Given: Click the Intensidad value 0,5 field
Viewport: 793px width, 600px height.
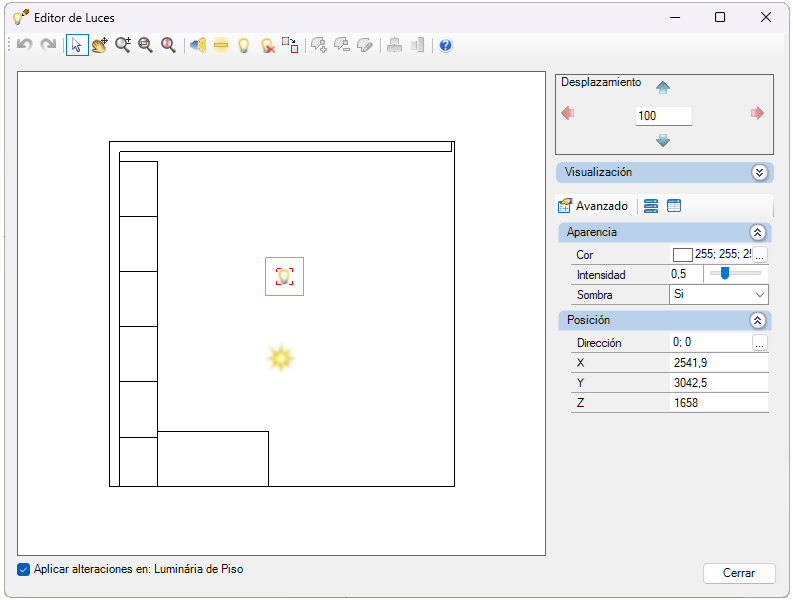Looking at the screenshot, I should 686,274.
